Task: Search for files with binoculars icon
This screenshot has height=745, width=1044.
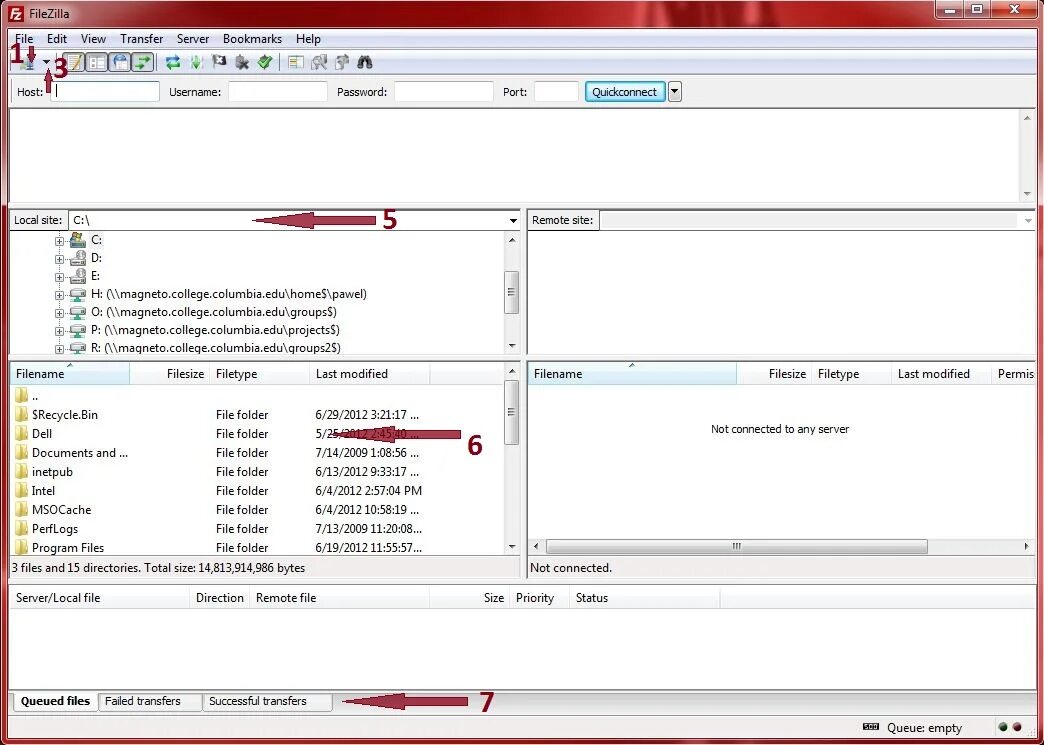Action: 365,63
